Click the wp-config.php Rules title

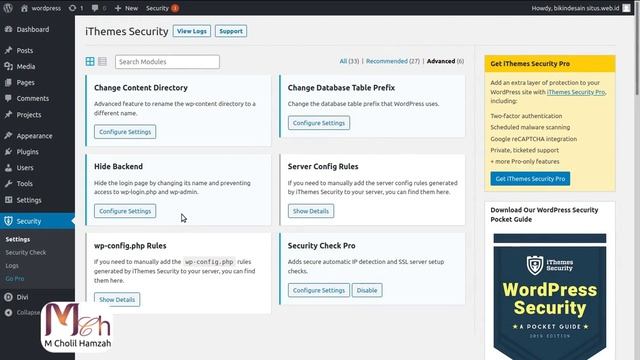pos(130,246)
